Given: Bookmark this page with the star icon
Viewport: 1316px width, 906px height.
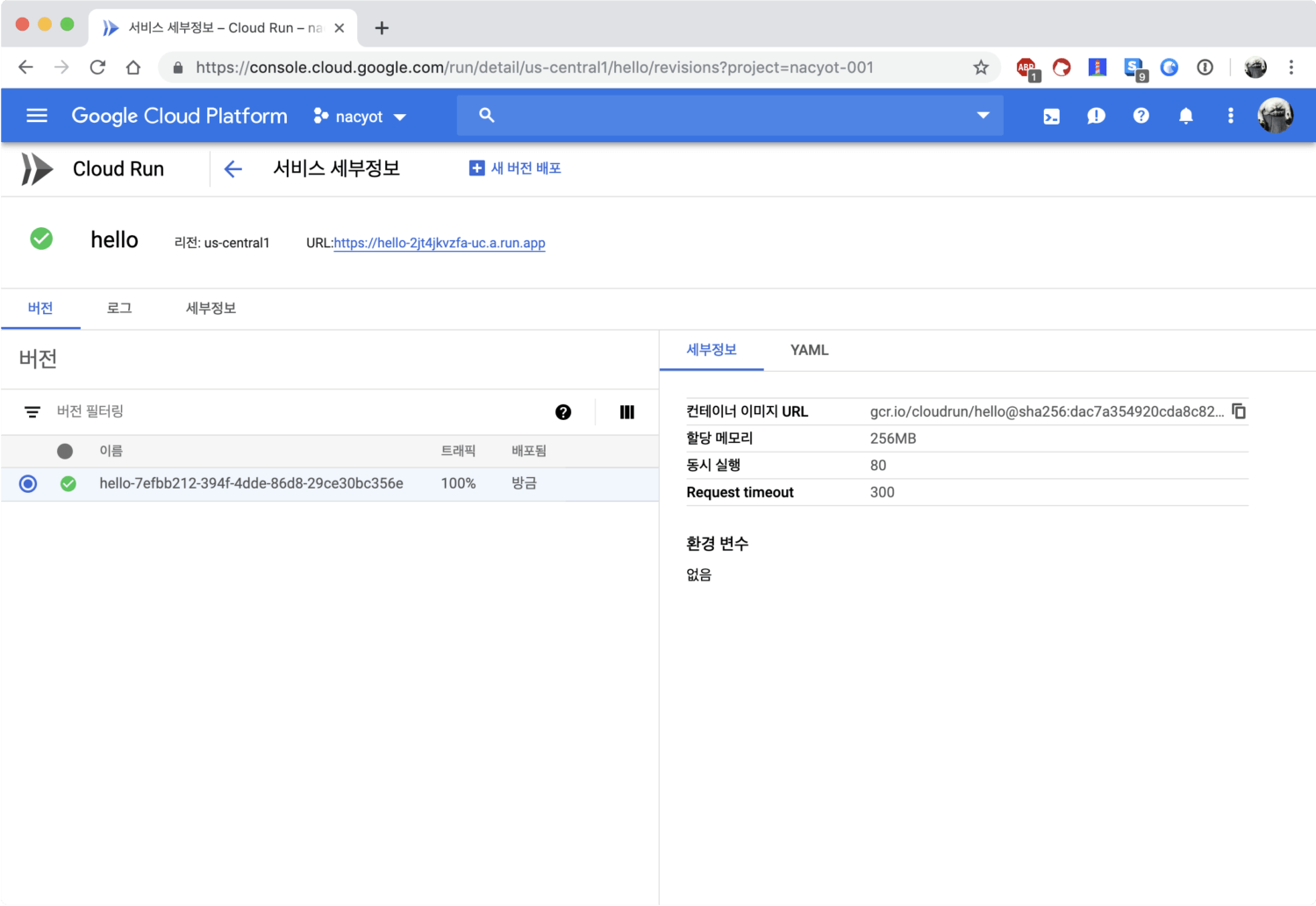Looking at the screenshot, I should [x=981, y=68].
